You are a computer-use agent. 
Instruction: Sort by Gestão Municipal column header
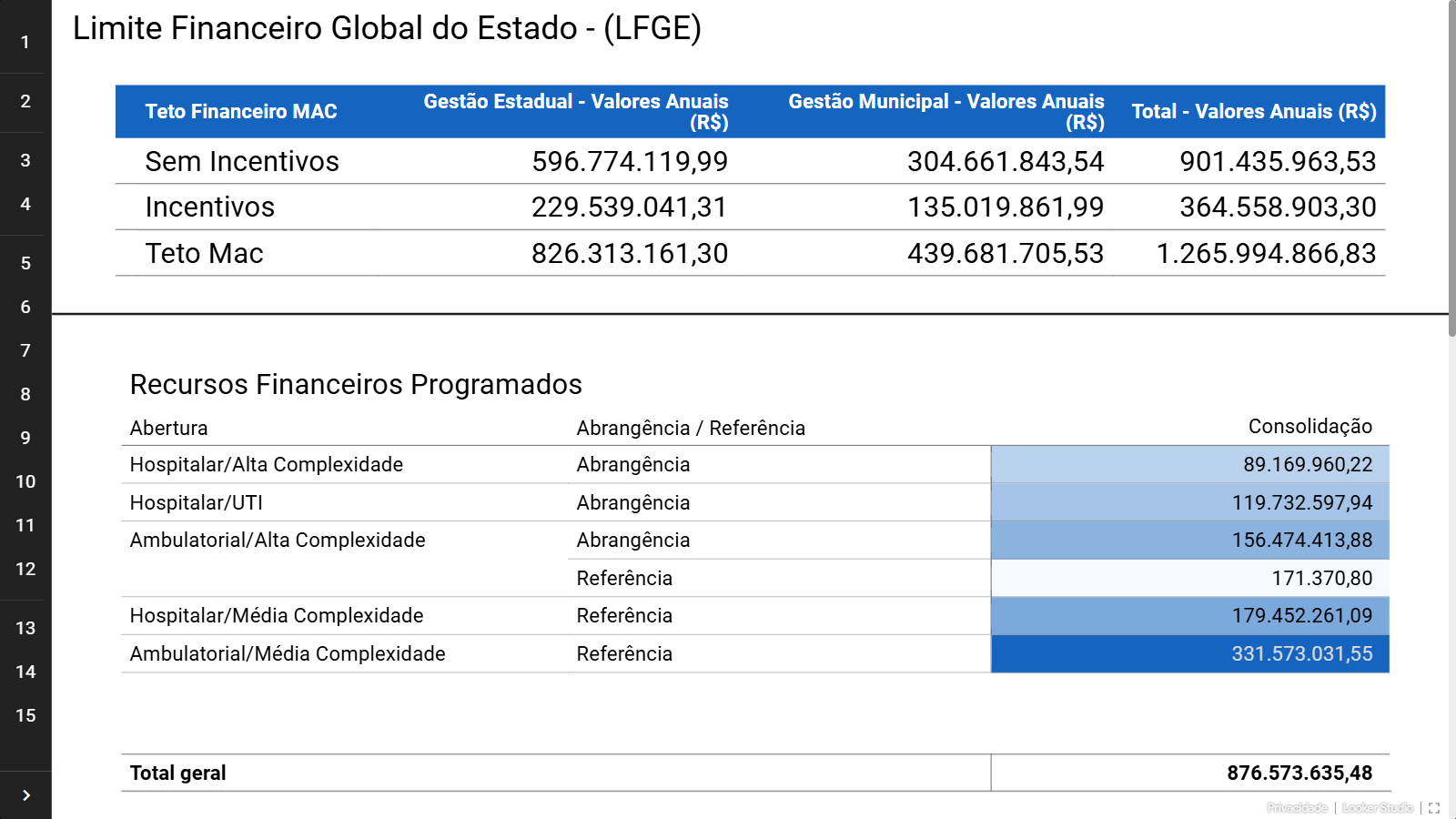[945, 112]
